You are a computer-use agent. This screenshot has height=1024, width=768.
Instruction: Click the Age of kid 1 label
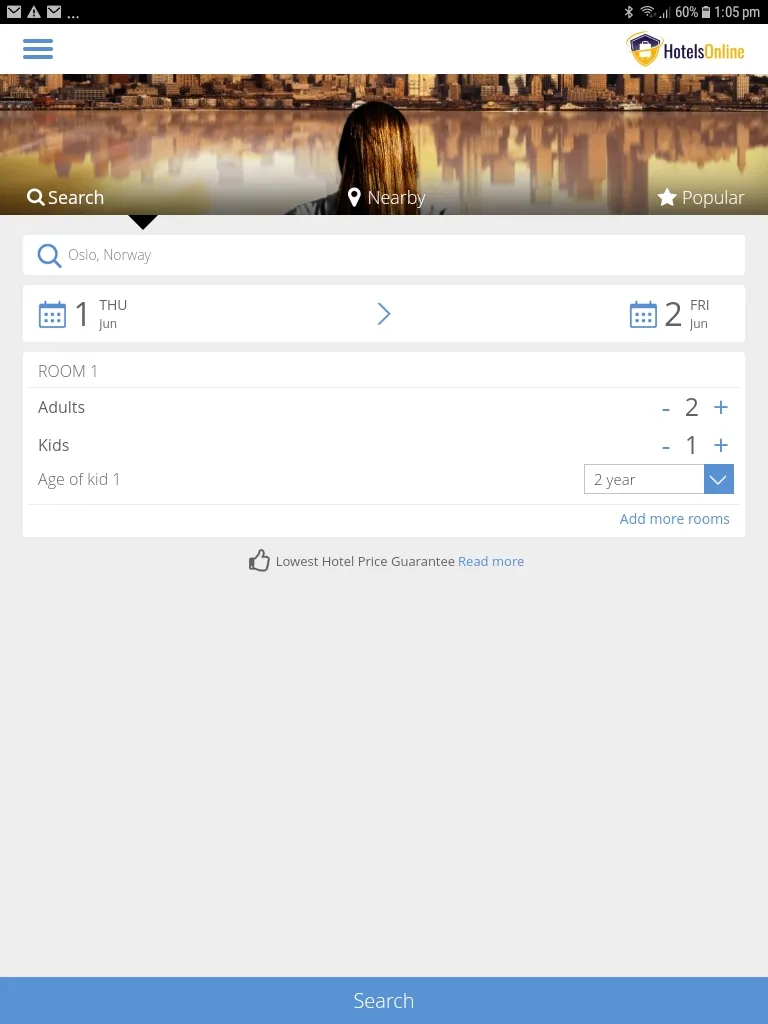[79, 479]
